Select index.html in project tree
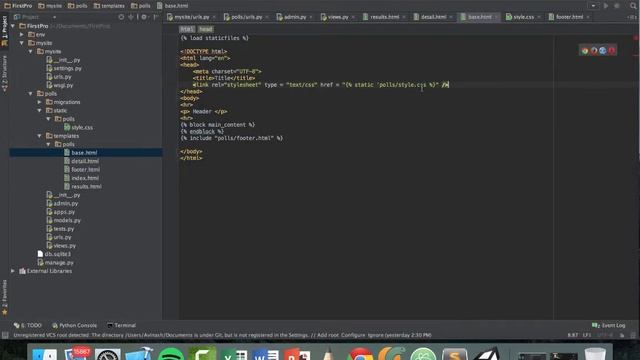 coord(81,178)
